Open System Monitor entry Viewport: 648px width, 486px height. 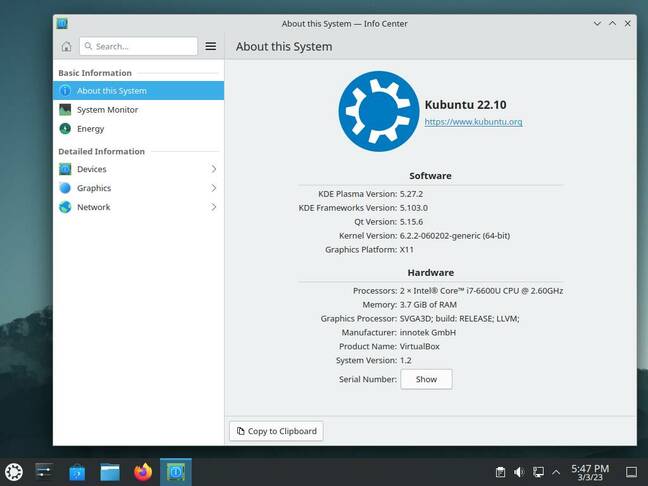(138, 110)
